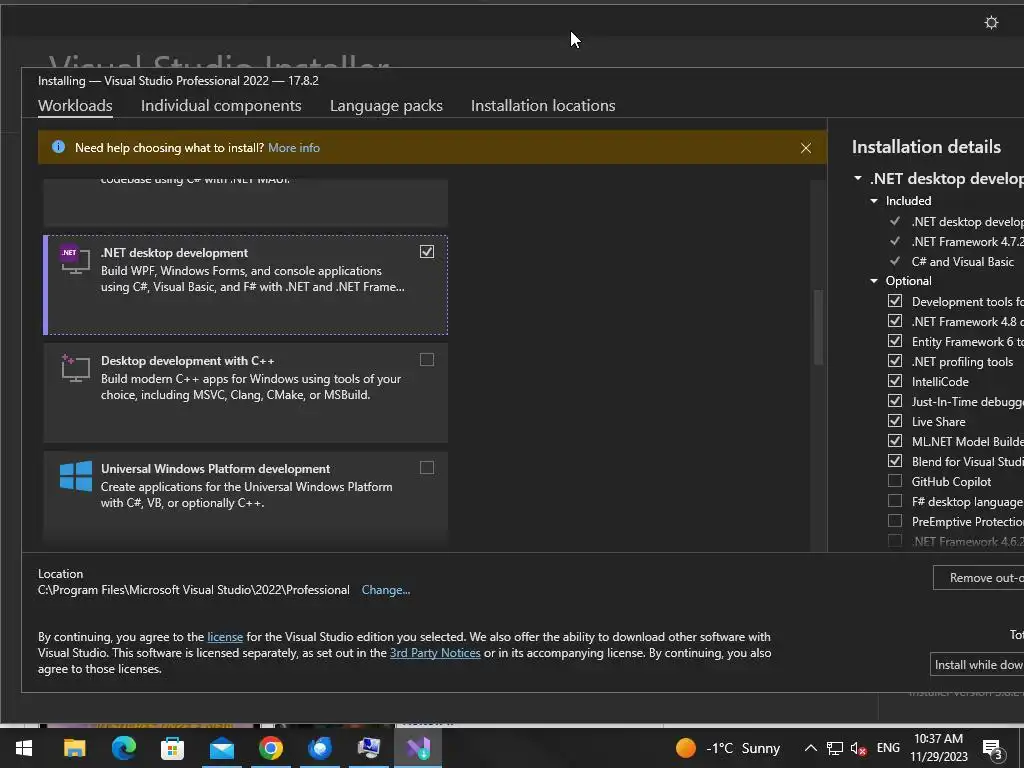Launch Microsoft Edge from the taskbar

[124, 748]
